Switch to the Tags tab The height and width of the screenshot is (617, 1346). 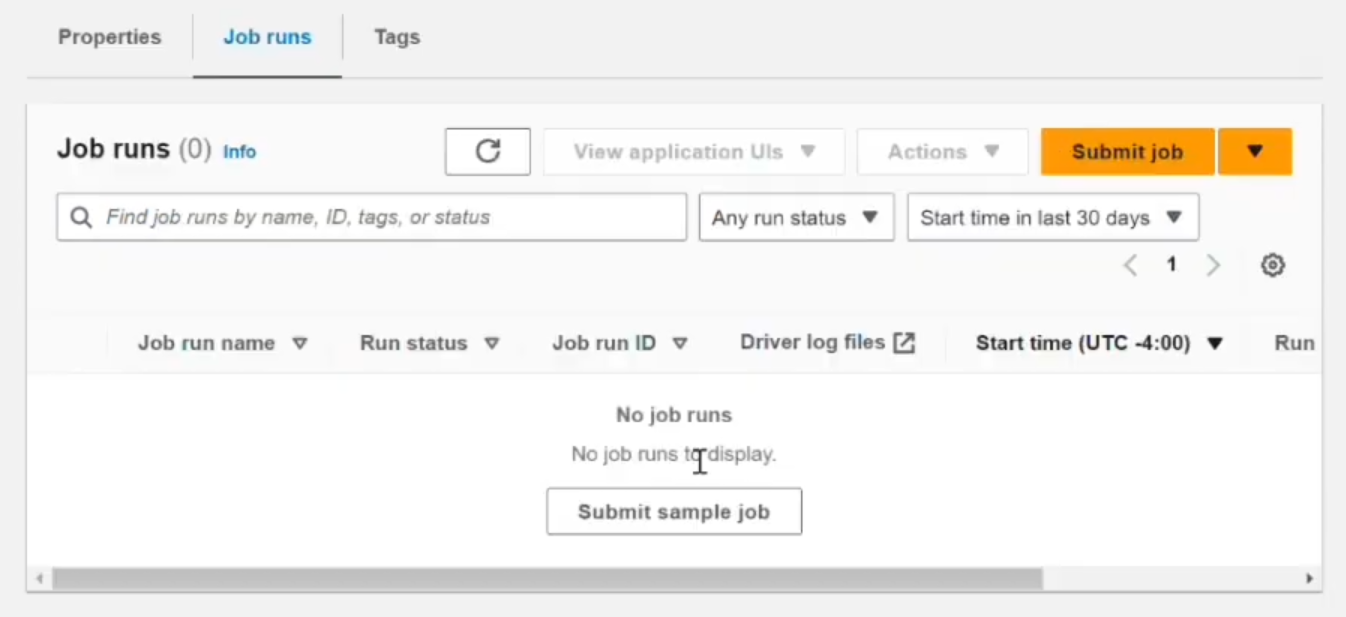[x=396, y=37]
